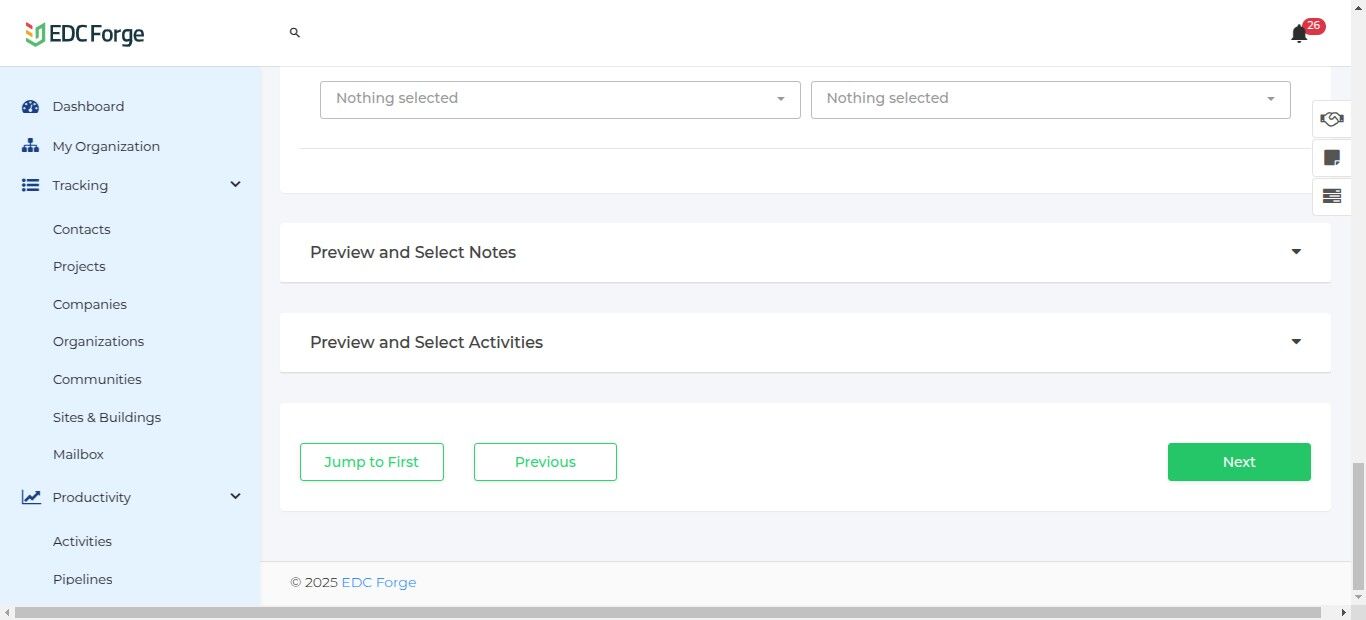Click the My Organization sitemap icon

(x=30, y=146)
